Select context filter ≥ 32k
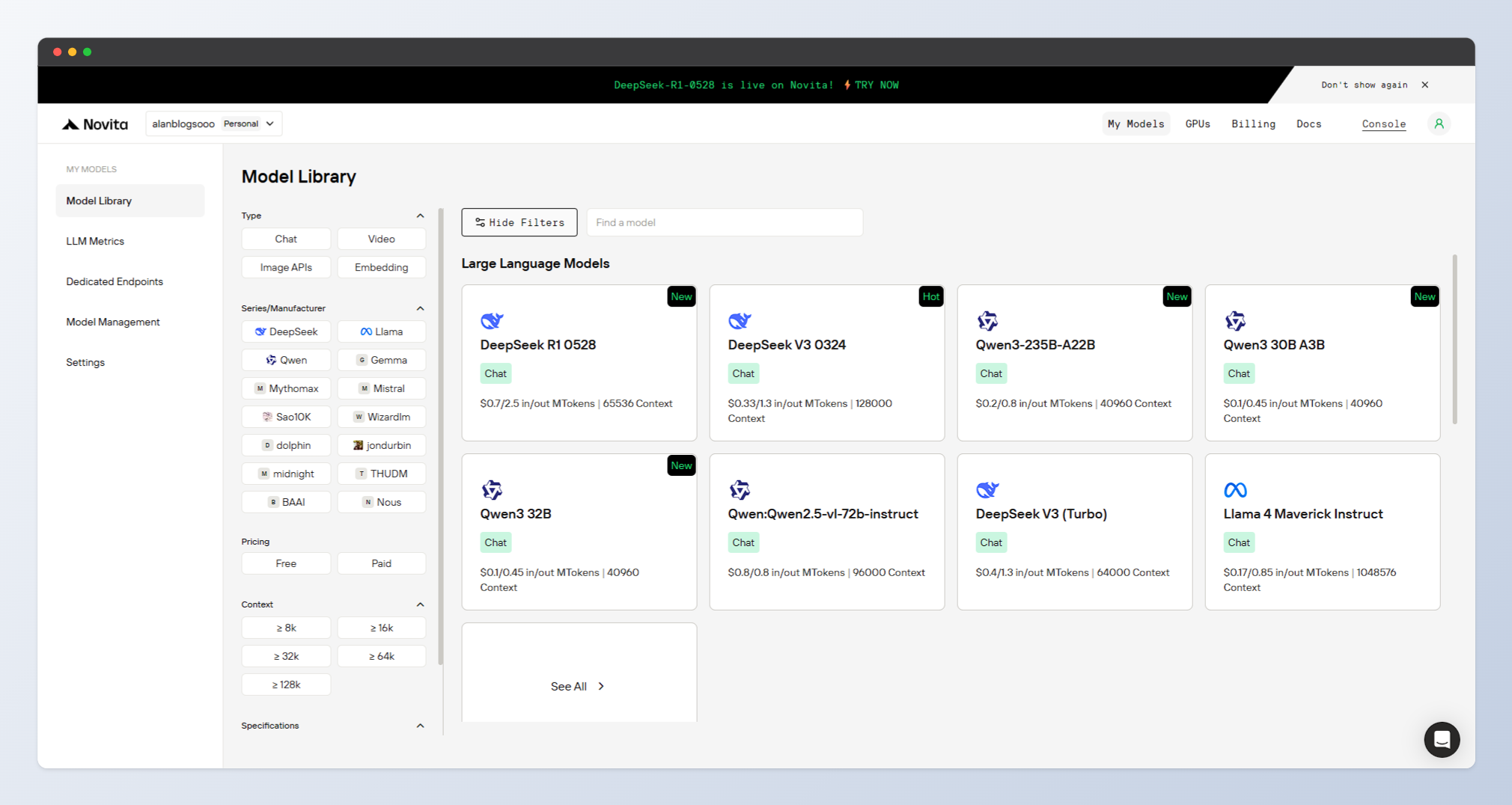 click(286, 656)
